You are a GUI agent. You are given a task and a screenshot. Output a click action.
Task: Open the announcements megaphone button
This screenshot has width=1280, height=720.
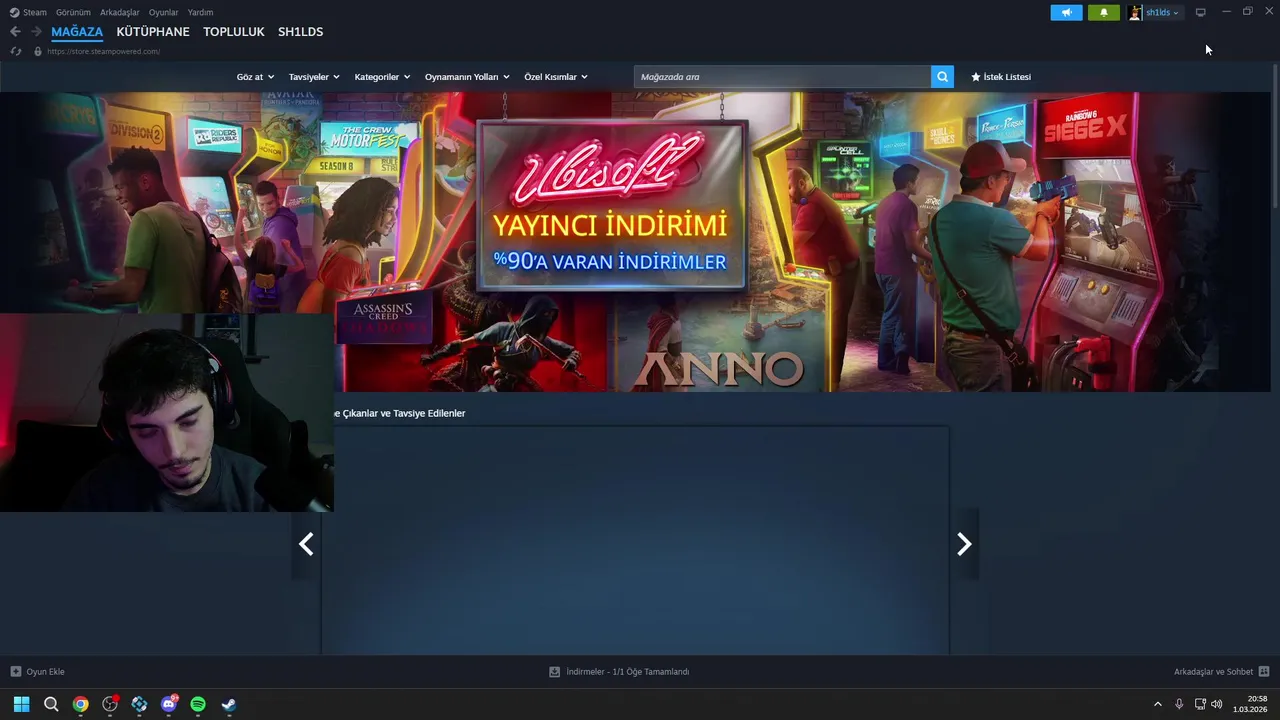[1066, 12]
